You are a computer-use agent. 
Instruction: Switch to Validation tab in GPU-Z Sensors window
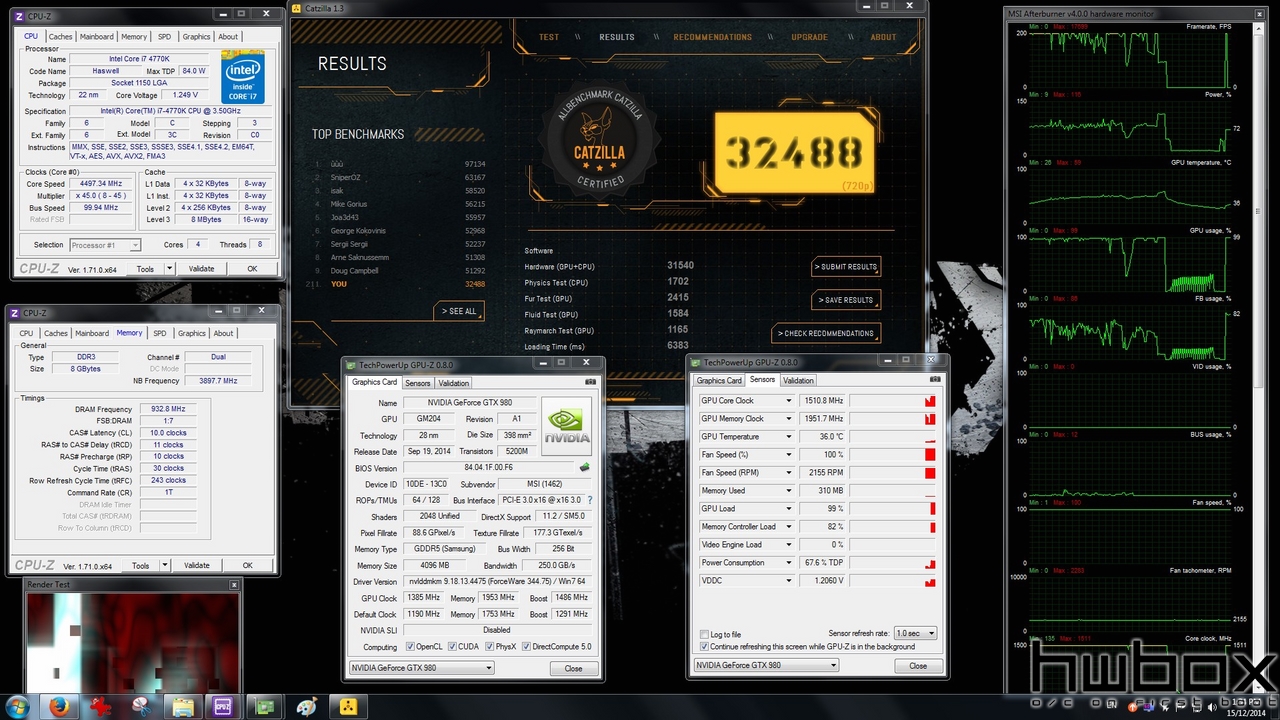tap(798, 380)
